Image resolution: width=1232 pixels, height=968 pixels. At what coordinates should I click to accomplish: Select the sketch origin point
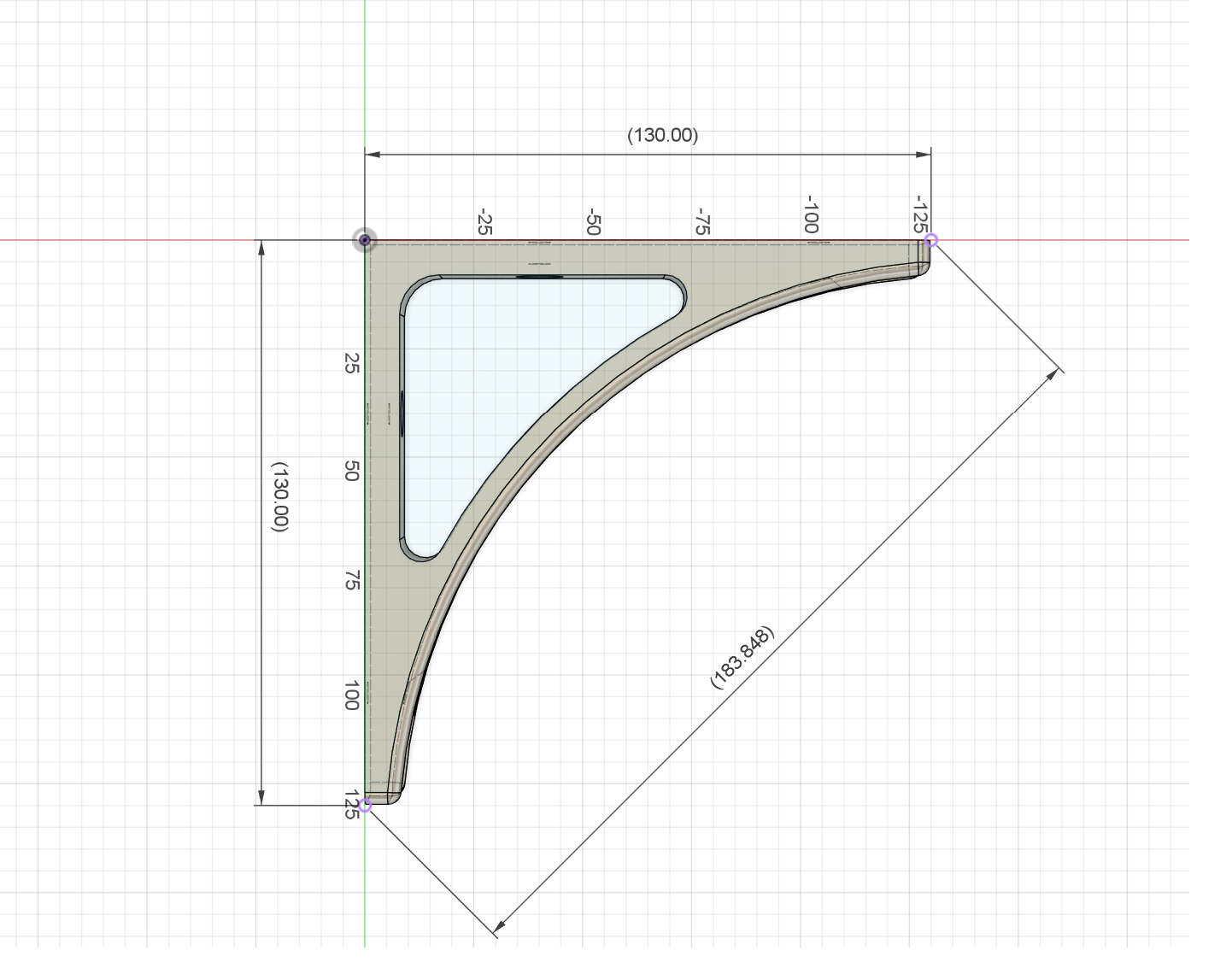point(365,241)
